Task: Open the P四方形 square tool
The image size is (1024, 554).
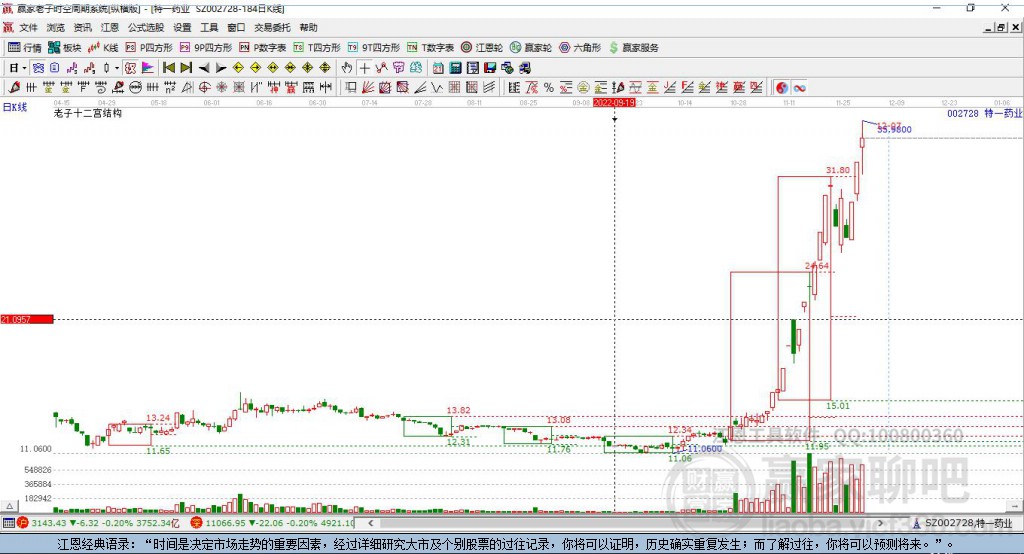Action: [x=149, y=48]
